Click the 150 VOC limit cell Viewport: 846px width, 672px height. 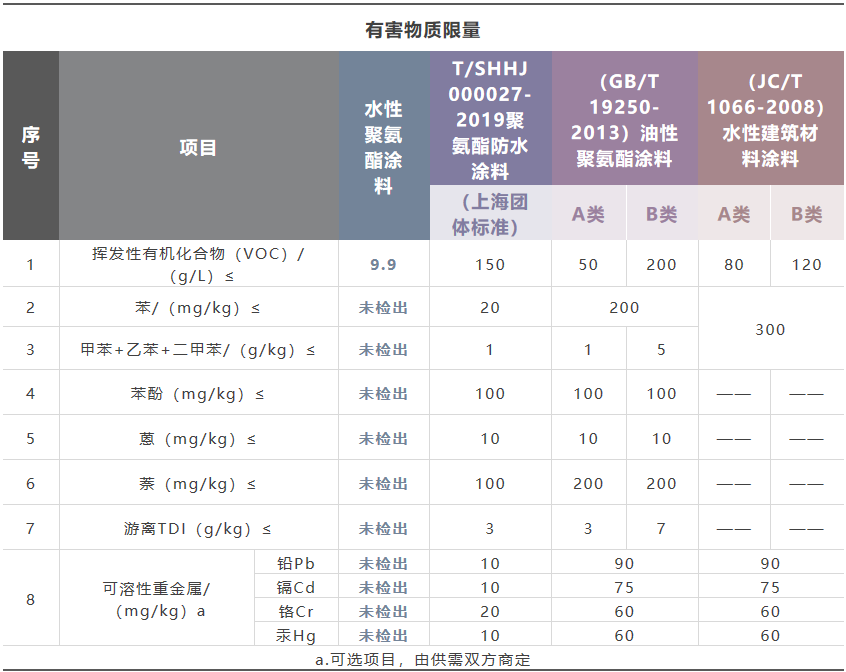point(490,264)
